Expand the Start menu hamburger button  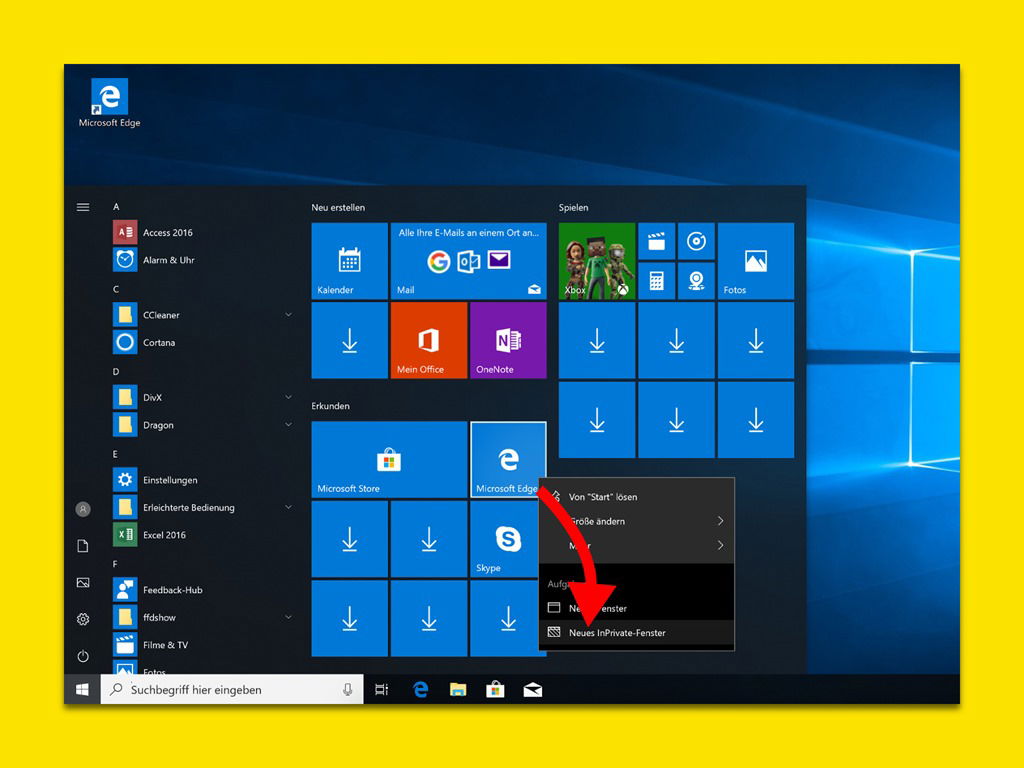(83, 207)
